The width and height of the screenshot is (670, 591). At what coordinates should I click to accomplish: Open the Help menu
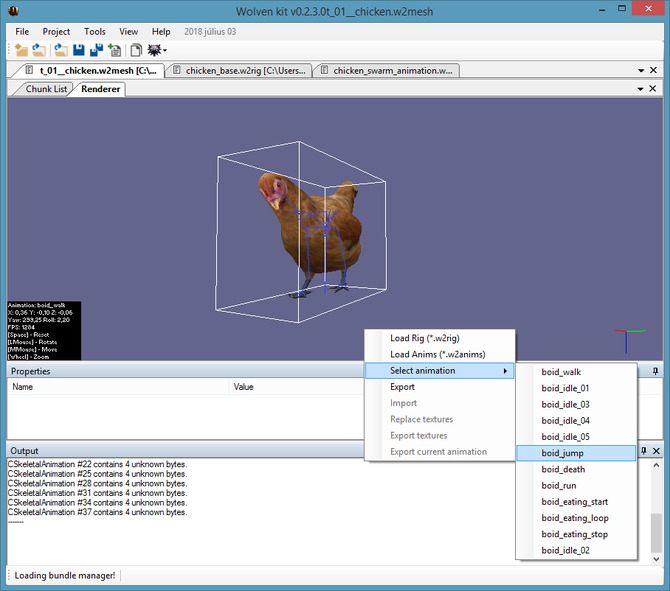click(161, 32)
